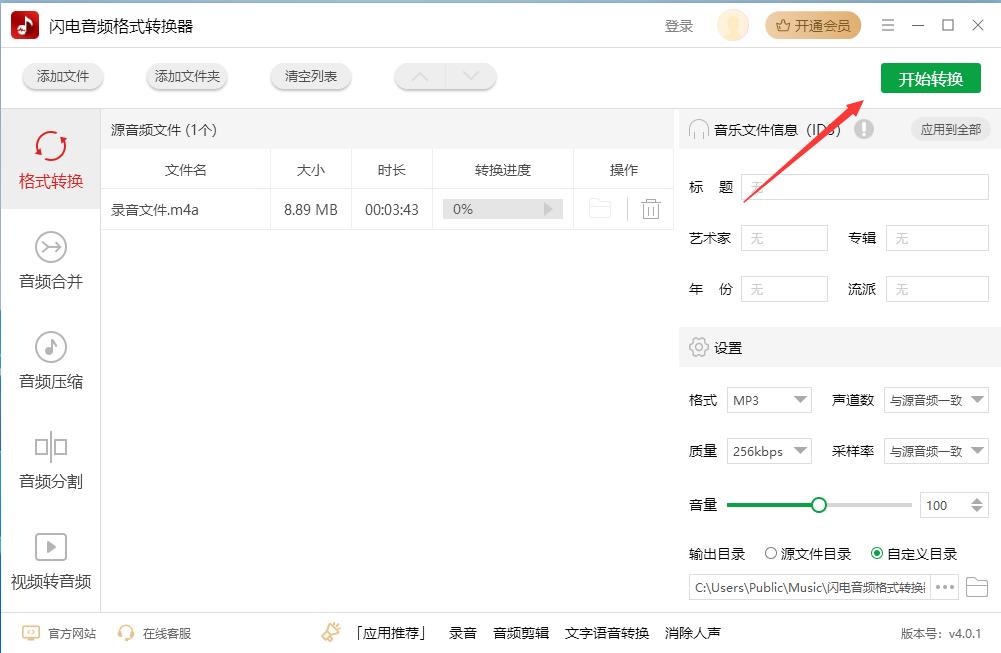Screen dimensions: 1001x653
Task: Click the ID3 info warning icon
Action: tap(864, 129)
